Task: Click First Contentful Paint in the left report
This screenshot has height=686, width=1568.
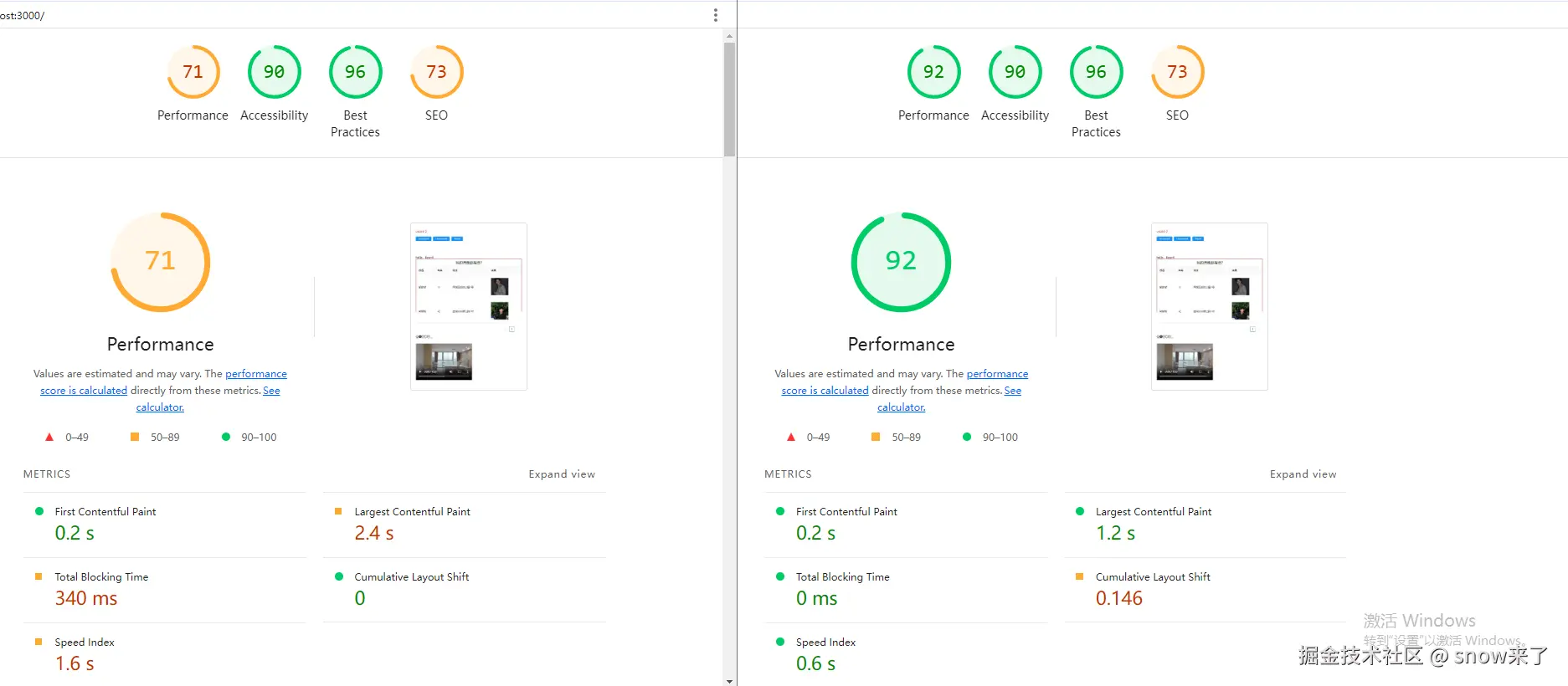Action: pos(105,512)
